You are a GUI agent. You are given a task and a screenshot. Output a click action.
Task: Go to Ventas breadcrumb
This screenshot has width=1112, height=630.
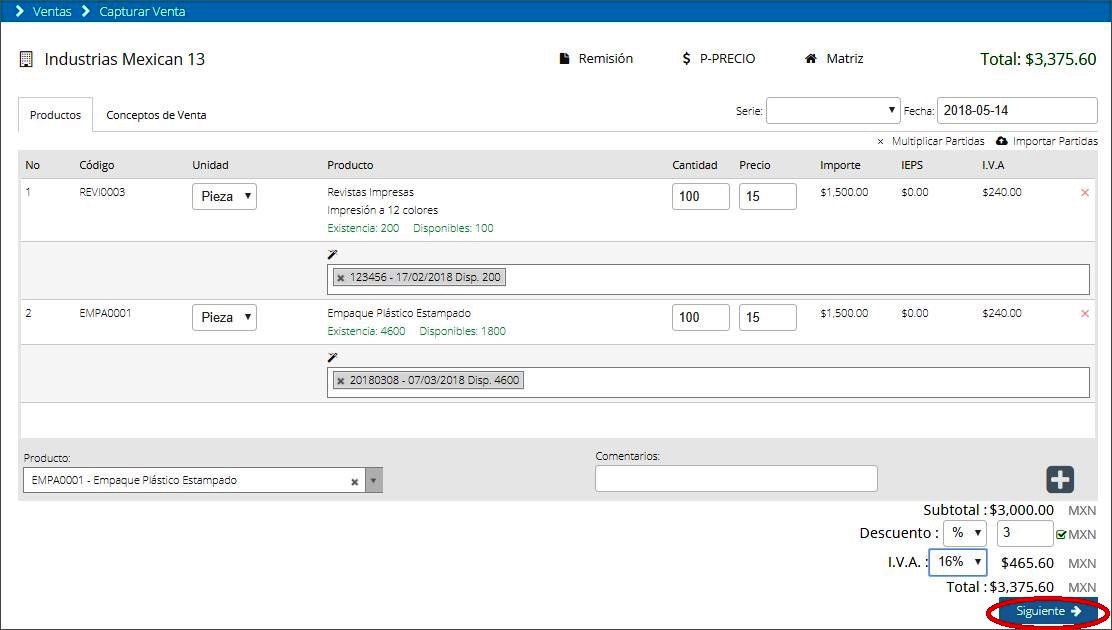pos(52,11)
